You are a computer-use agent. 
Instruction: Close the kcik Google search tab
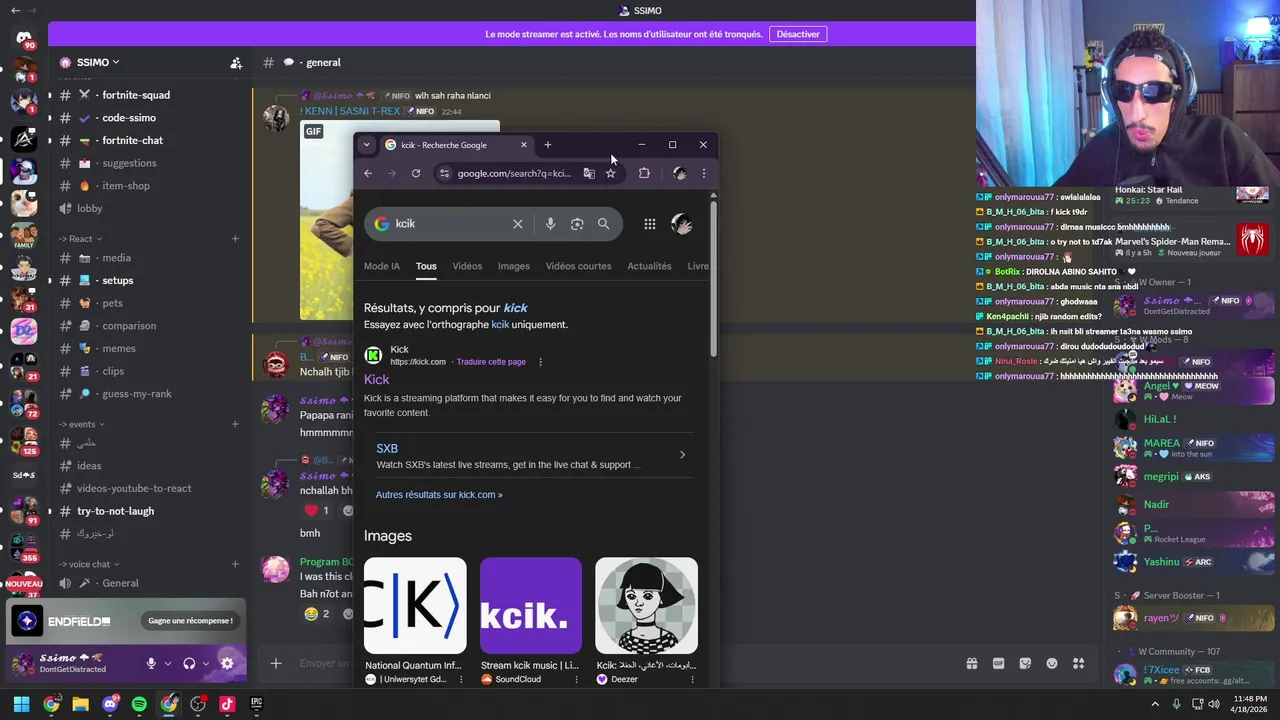(x=523, y=145)
